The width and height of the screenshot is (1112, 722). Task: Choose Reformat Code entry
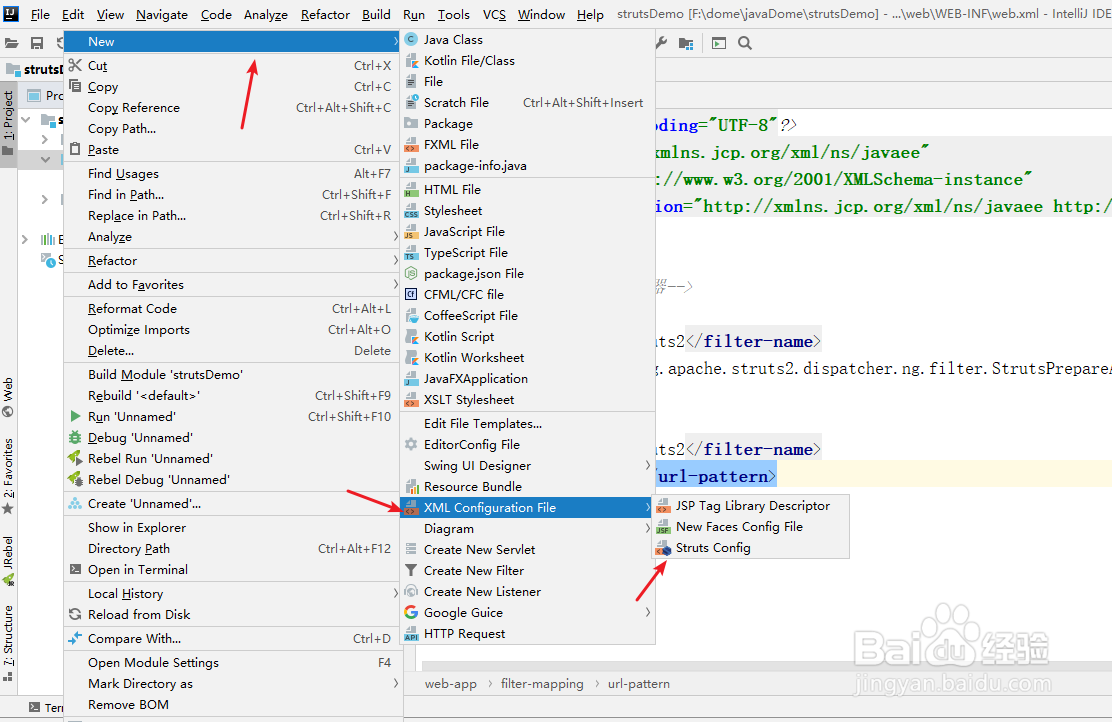233,309
